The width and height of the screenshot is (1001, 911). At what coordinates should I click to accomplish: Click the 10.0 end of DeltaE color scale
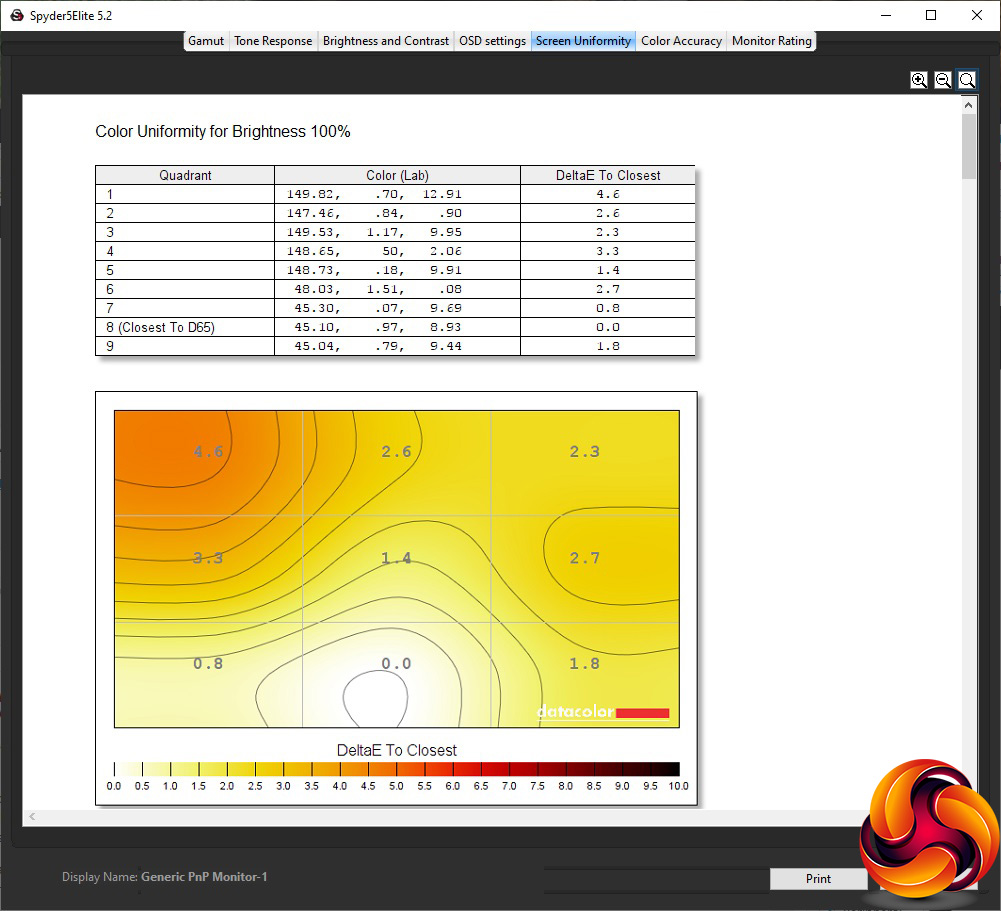(x=679, y=786)
